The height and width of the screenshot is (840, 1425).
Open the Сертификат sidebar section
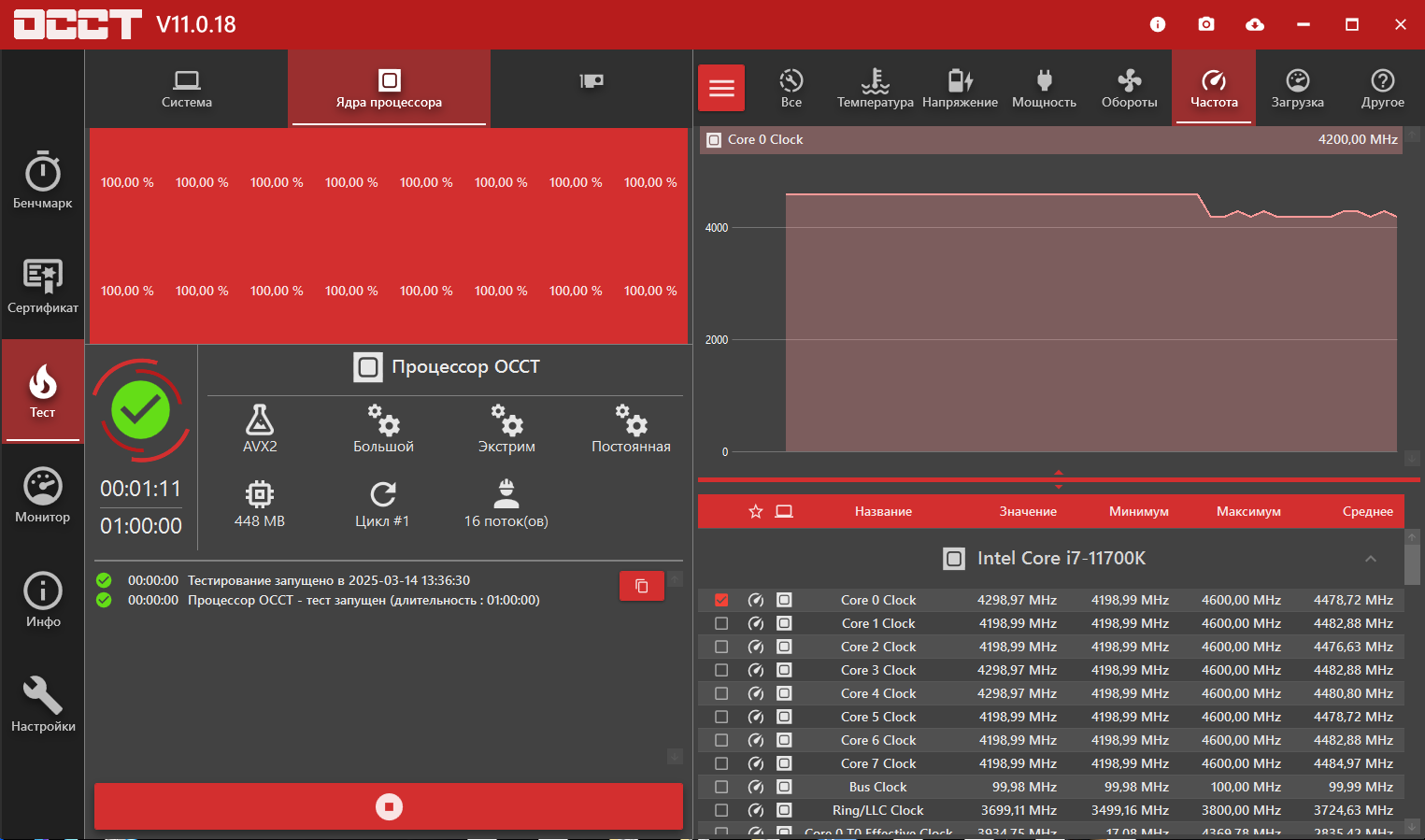point(43,285)
